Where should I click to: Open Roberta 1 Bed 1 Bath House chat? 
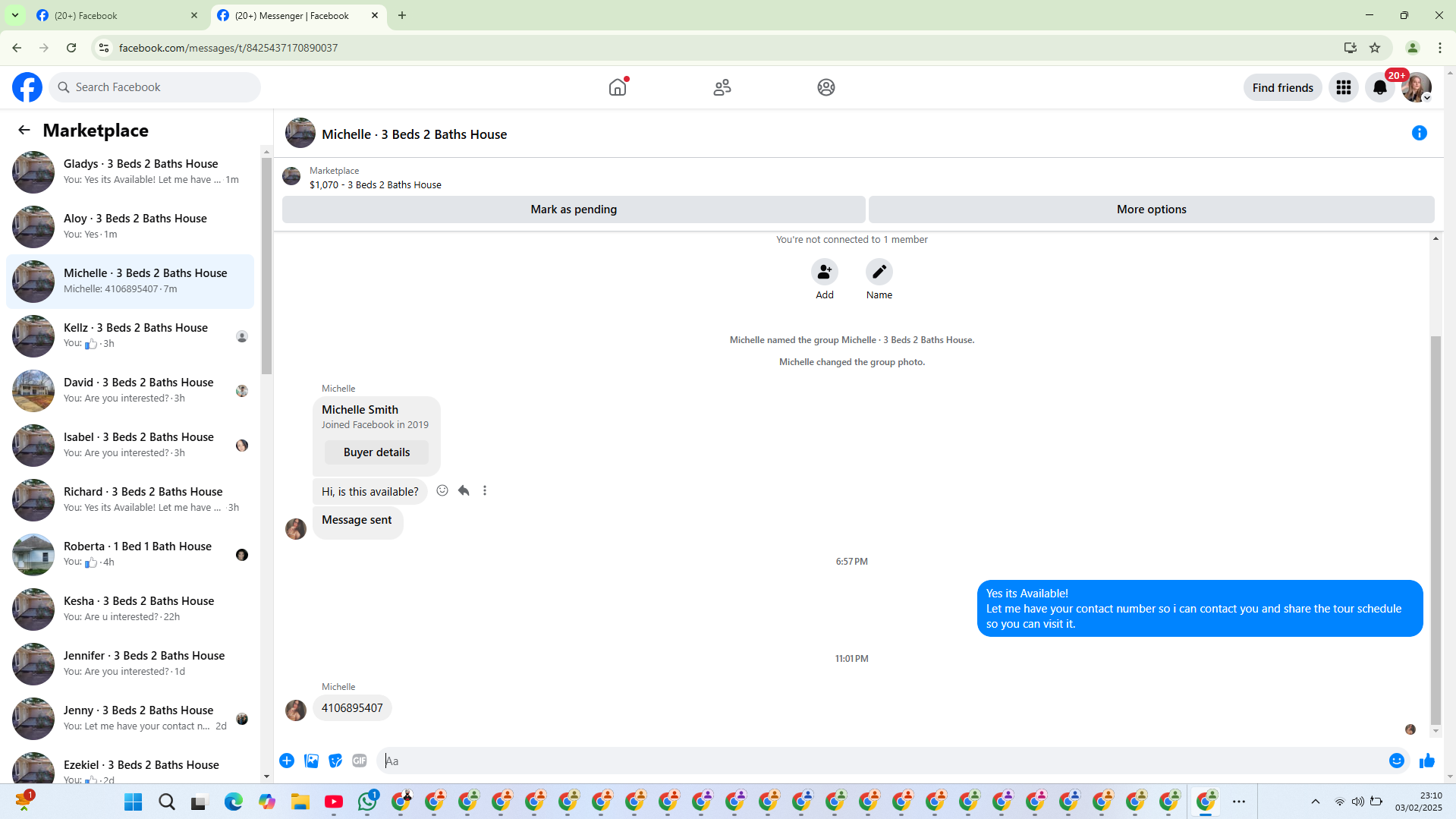tap(130, 554)
